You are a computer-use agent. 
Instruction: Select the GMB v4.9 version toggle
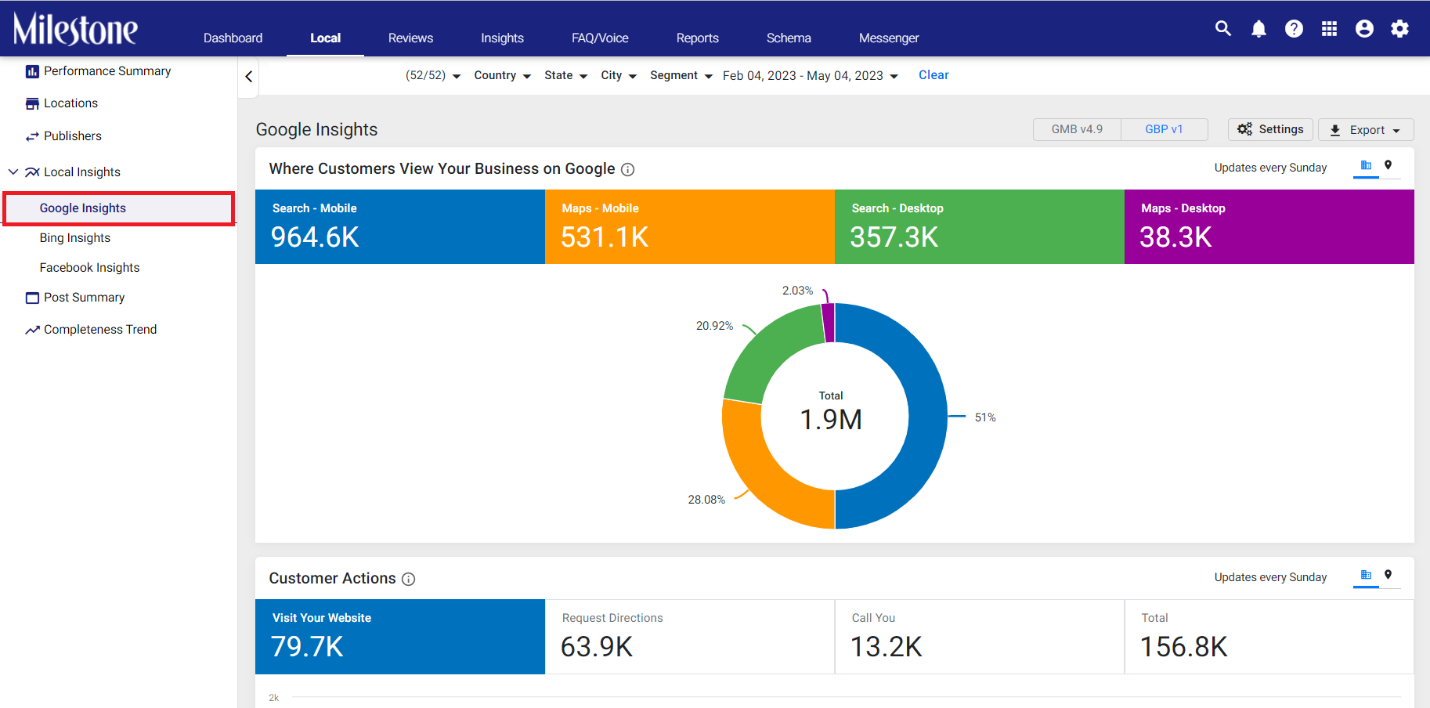pos(1077,129)
